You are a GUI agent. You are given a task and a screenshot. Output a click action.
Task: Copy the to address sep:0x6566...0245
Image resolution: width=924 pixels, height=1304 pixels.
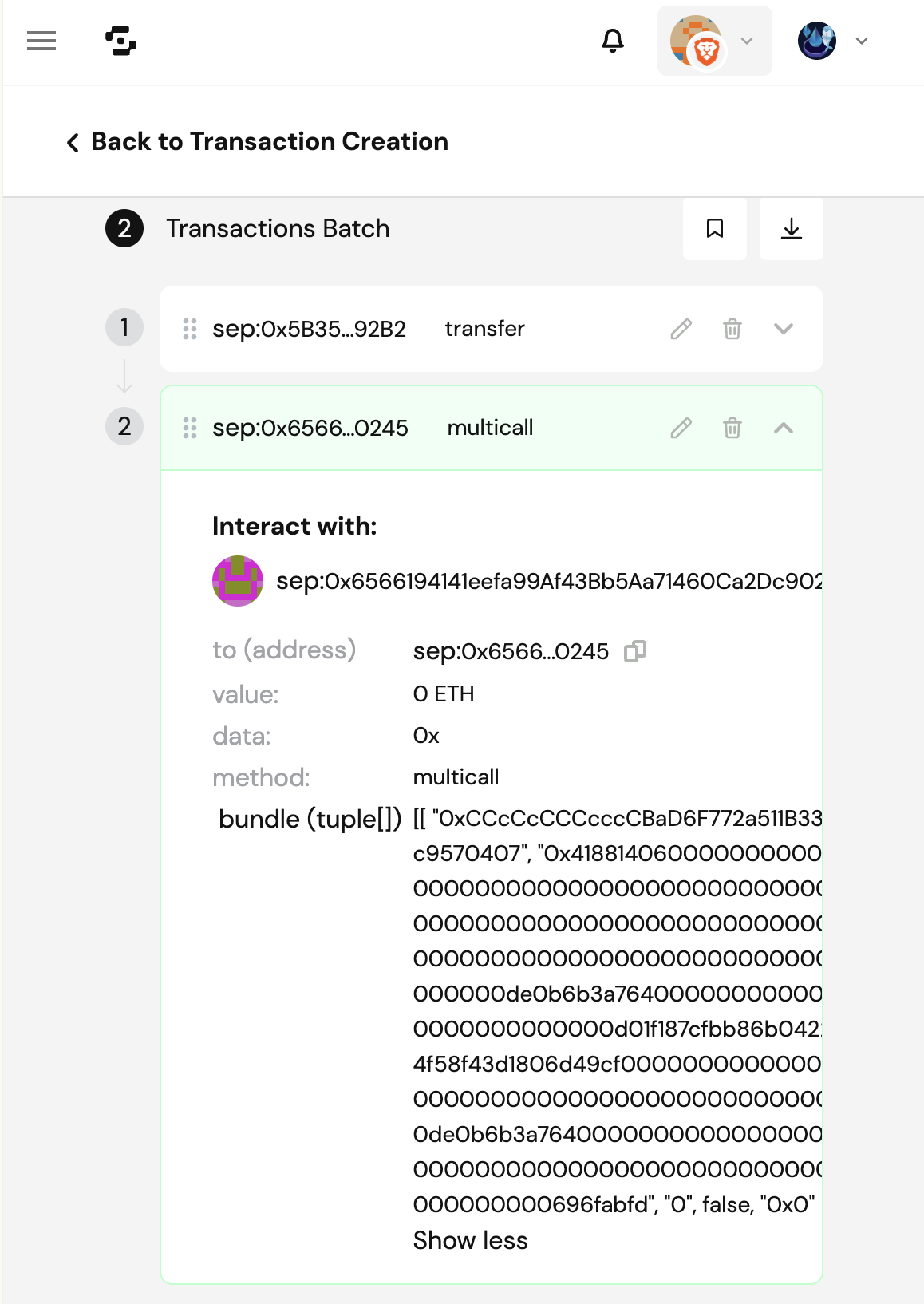click(x=635, y=652)
